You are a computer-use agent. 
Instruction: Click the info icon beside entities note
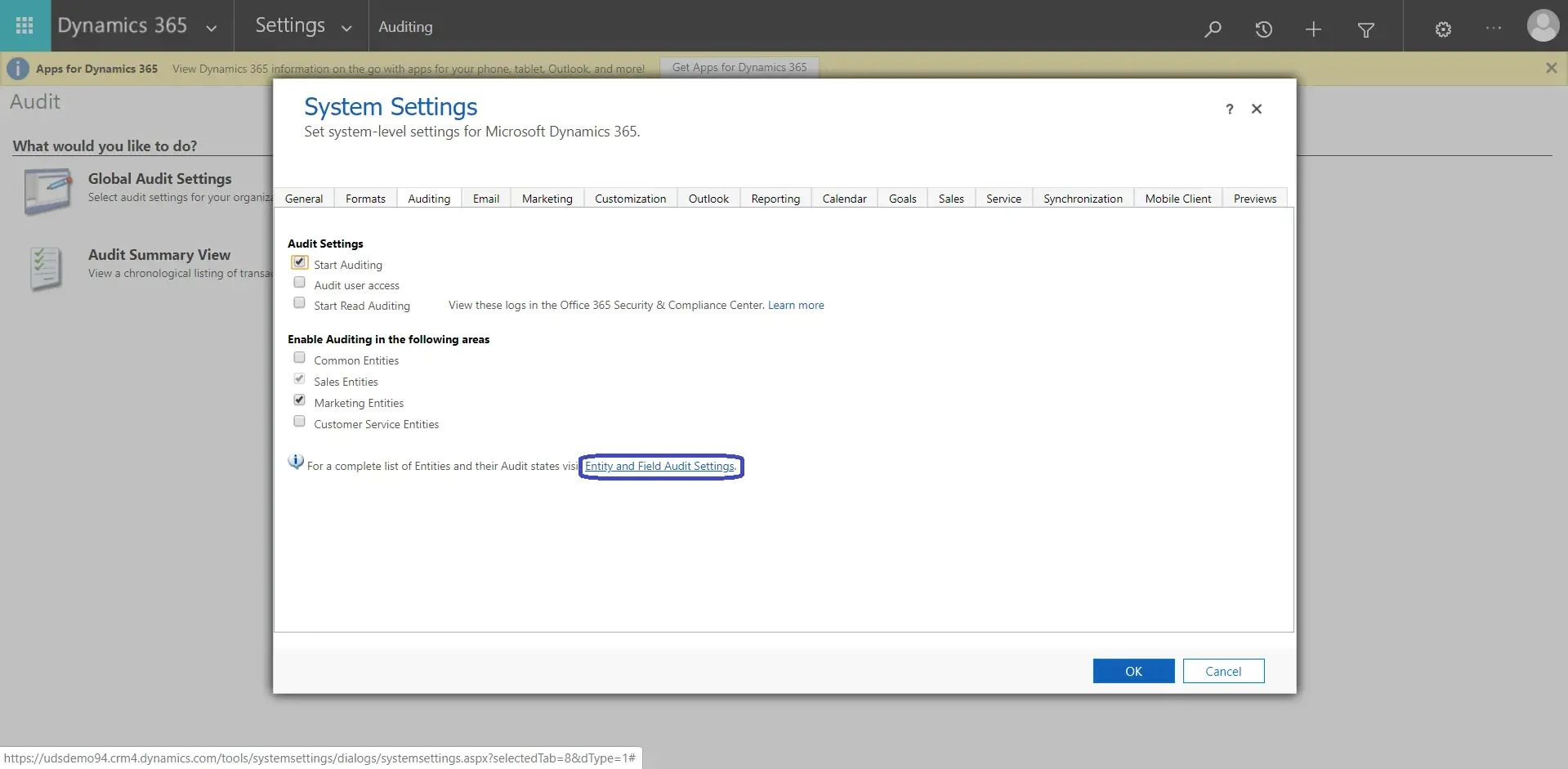click(x=296, y=462)
